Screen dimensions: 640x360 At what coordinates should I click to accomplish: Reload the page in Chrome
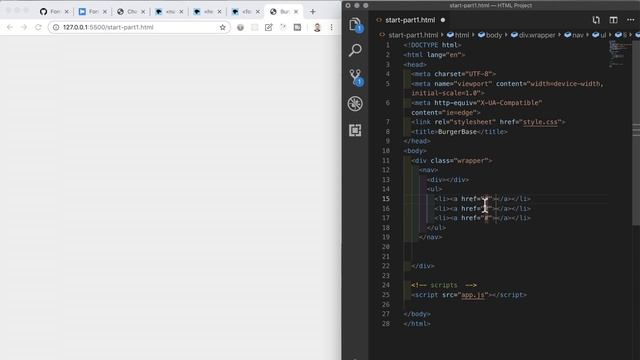(38, 27)
